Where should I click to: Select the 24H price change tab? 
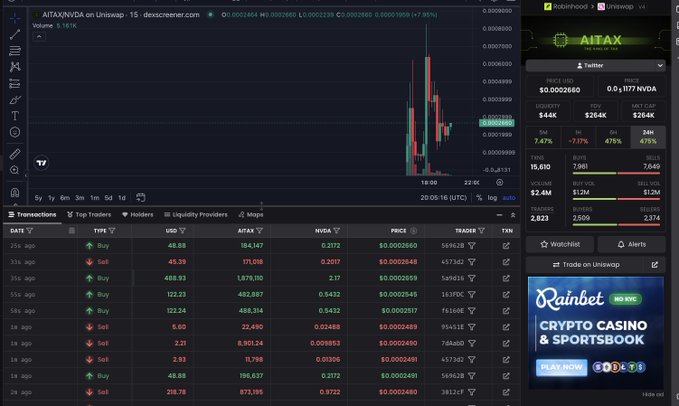click(x=648, y=137)
